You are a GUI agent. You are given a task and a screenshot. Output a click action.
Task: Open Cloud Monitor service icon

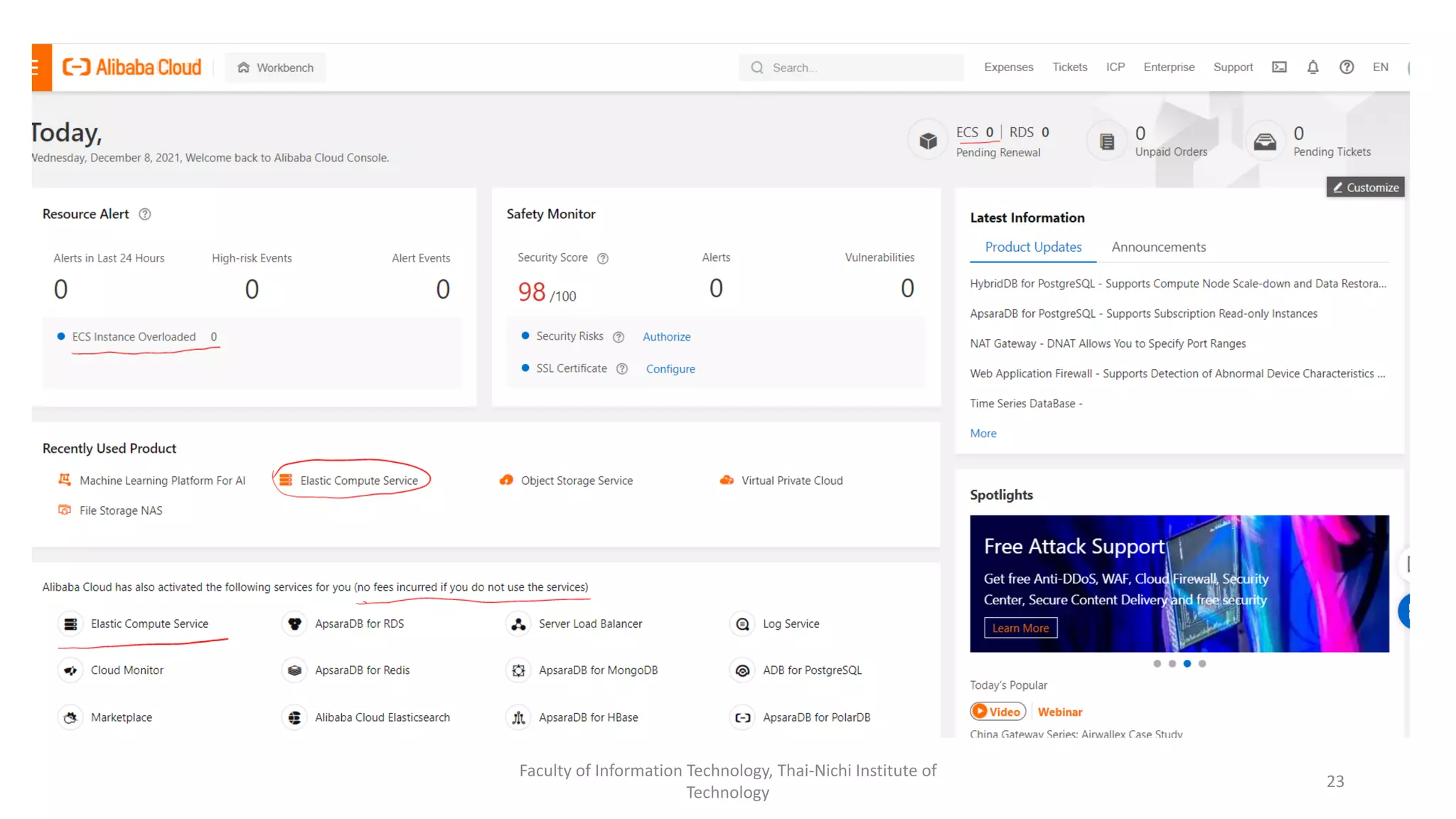click(70, 670)
